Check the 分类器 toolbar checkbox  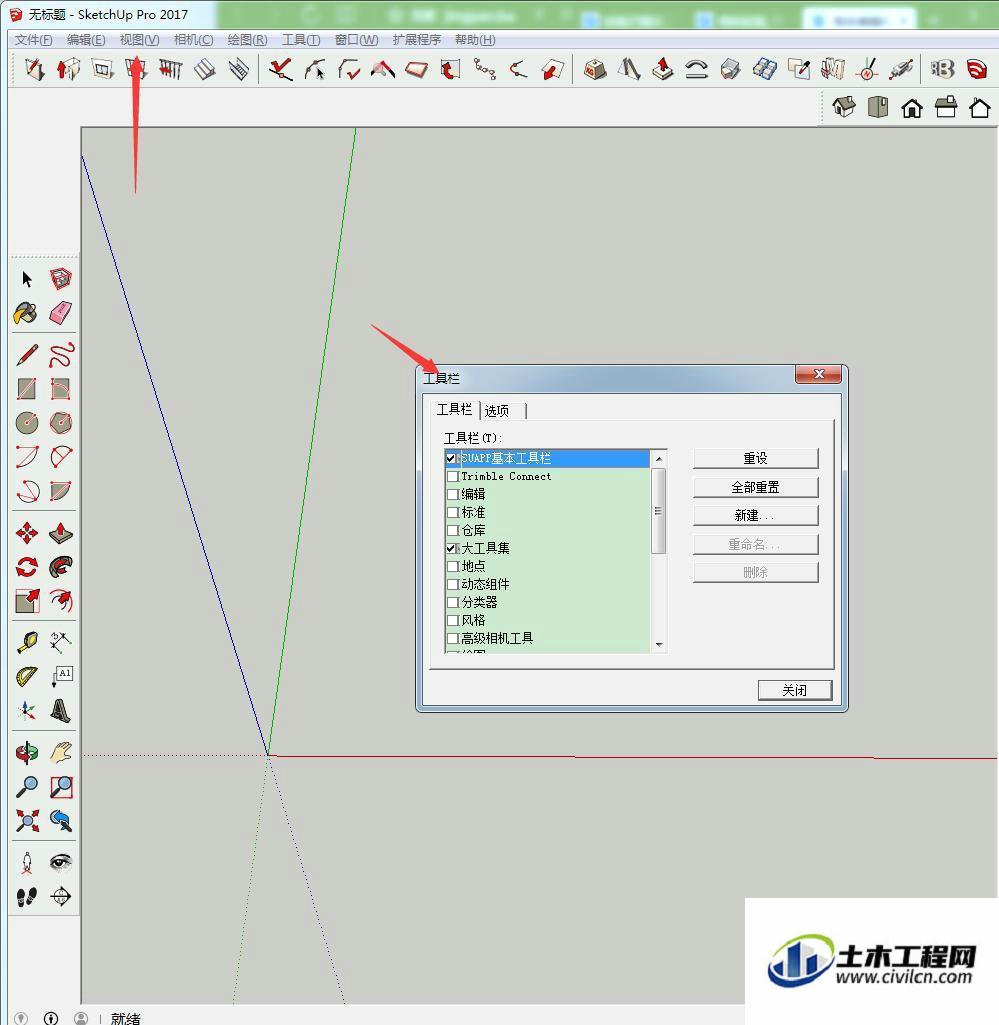pos(452,602)
